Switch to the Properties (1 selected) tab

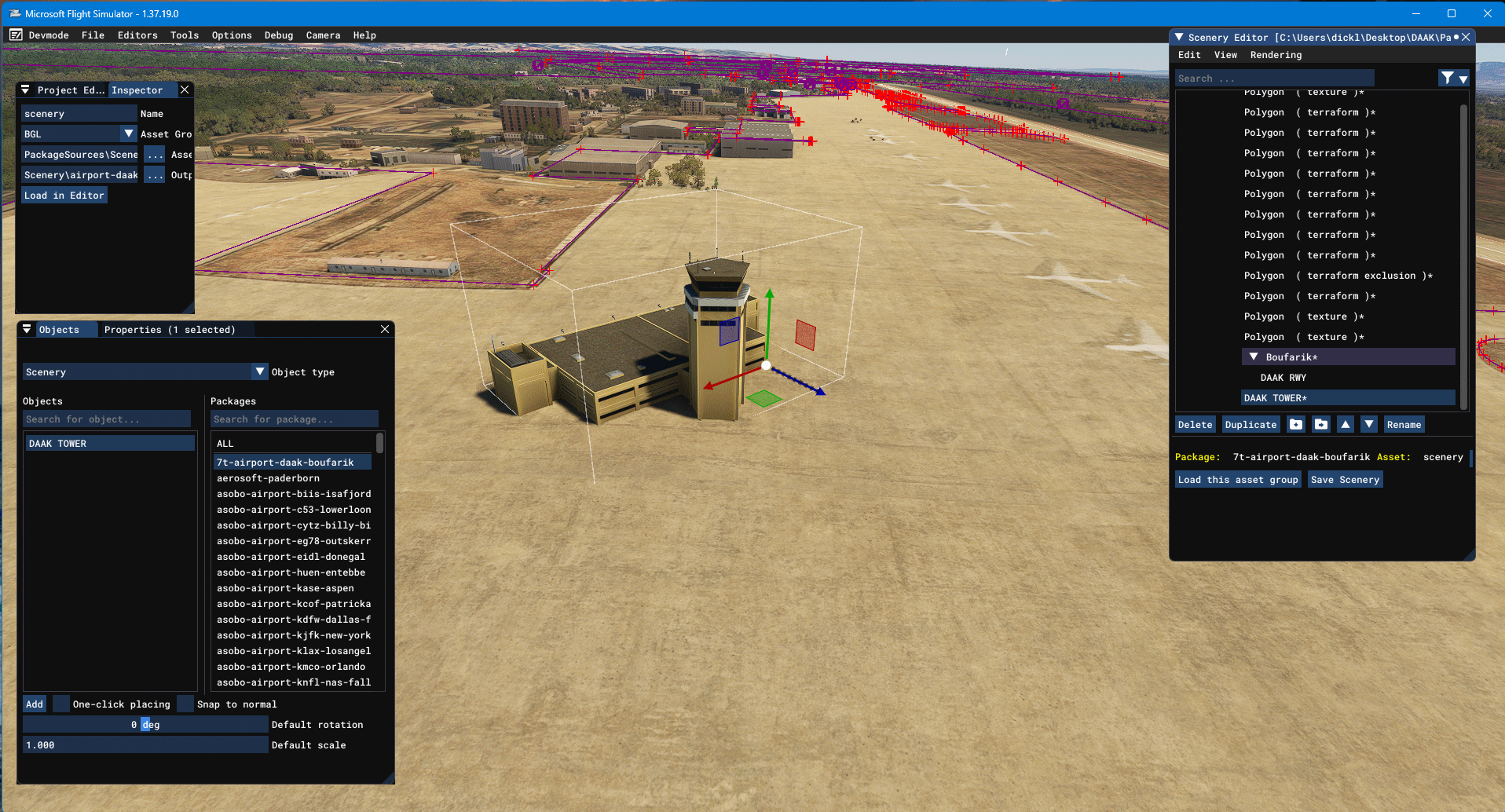(x=170, y=329)
